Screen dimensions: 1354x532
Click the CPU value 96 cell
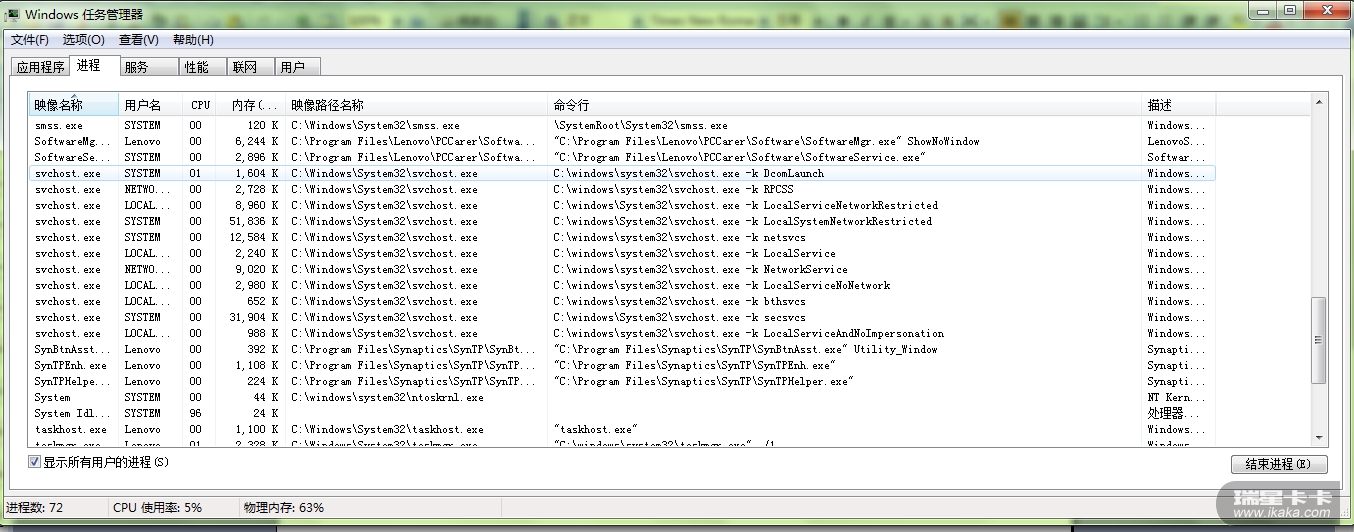[195, 414]
